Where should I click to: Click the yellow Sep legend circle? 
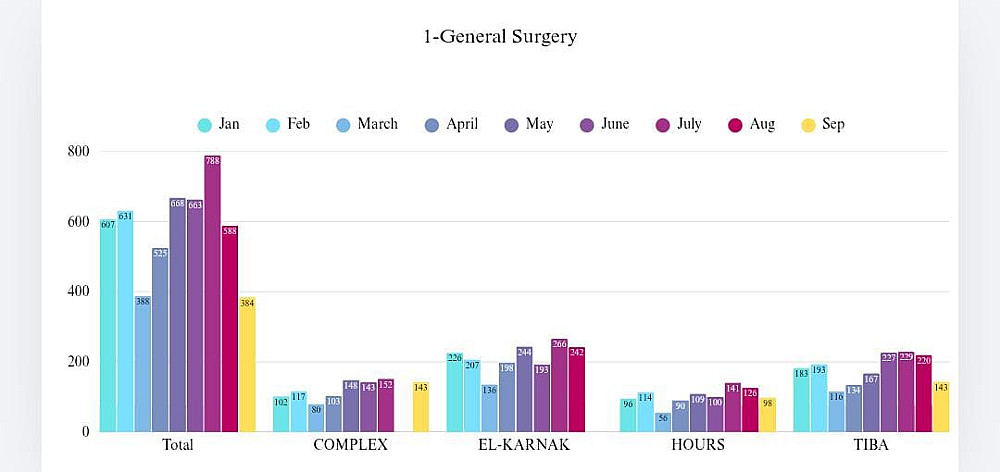coord(808,125)
